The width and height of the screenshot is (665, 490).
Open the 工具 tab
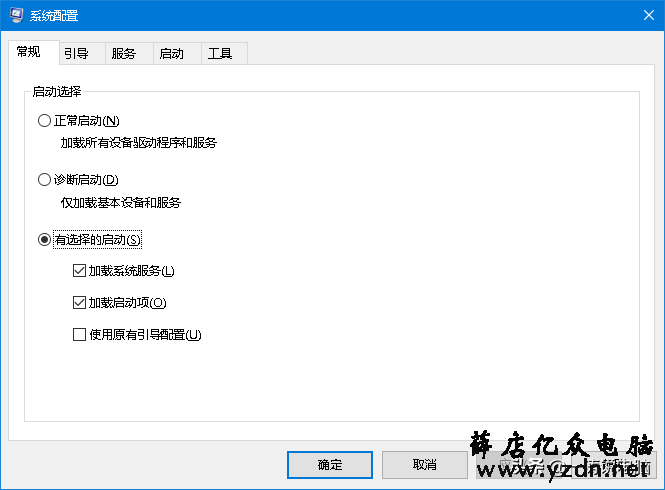pos(224,53)
